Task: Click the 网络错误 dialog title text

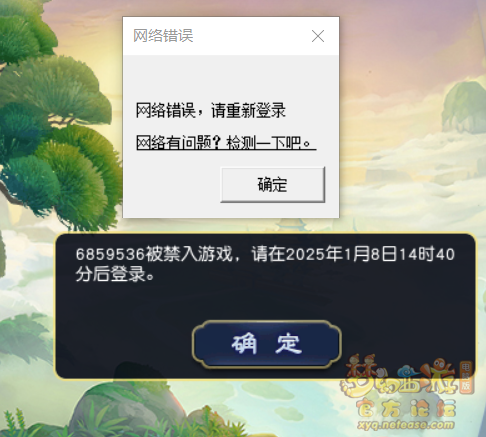Action: pos(163,36)
